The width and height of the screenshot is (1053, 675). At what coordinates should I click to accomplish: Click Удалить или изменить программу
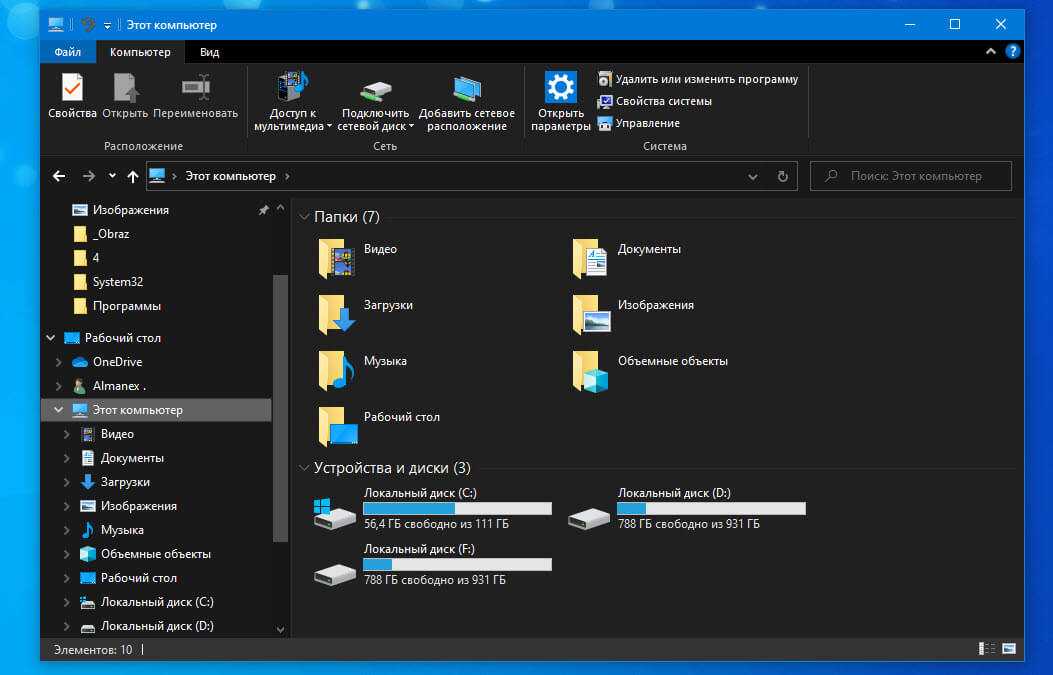(x=706, y=79)
